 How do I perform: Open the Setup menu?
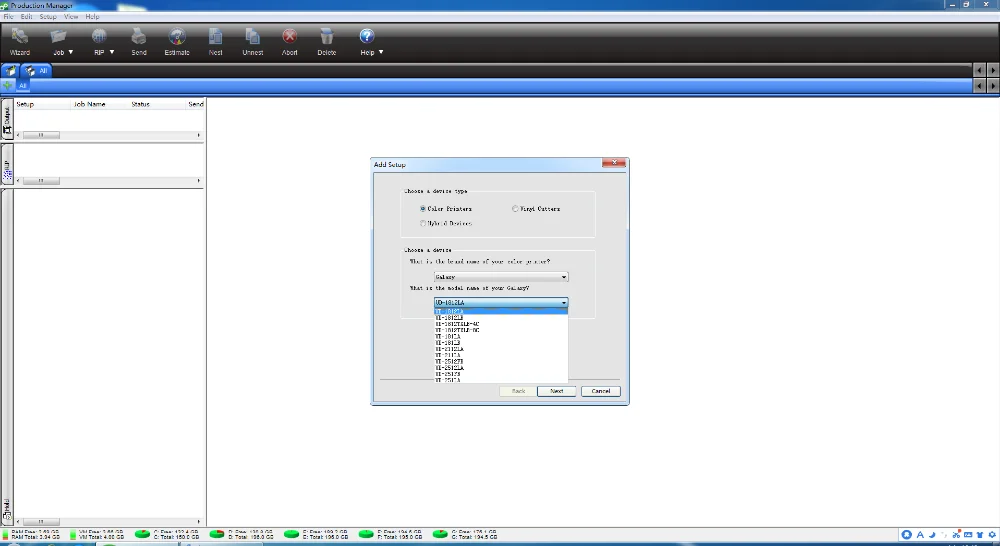pos(48,17)
